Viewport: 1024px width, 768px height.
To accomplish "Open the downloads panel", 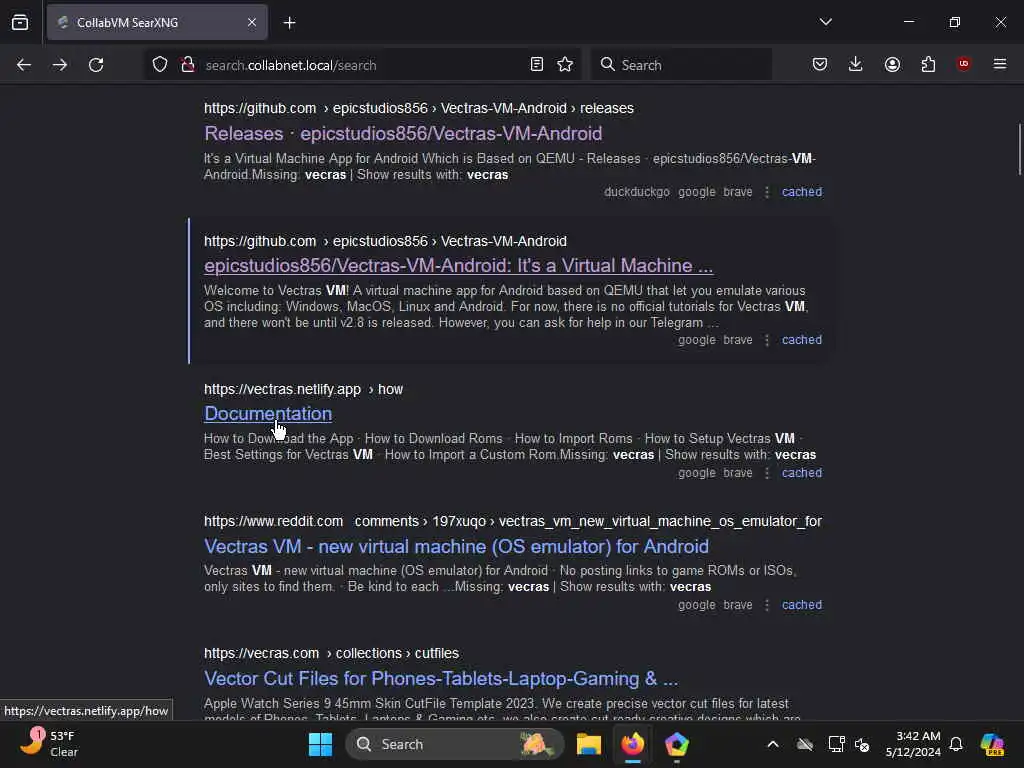I will tap(856, 65).
